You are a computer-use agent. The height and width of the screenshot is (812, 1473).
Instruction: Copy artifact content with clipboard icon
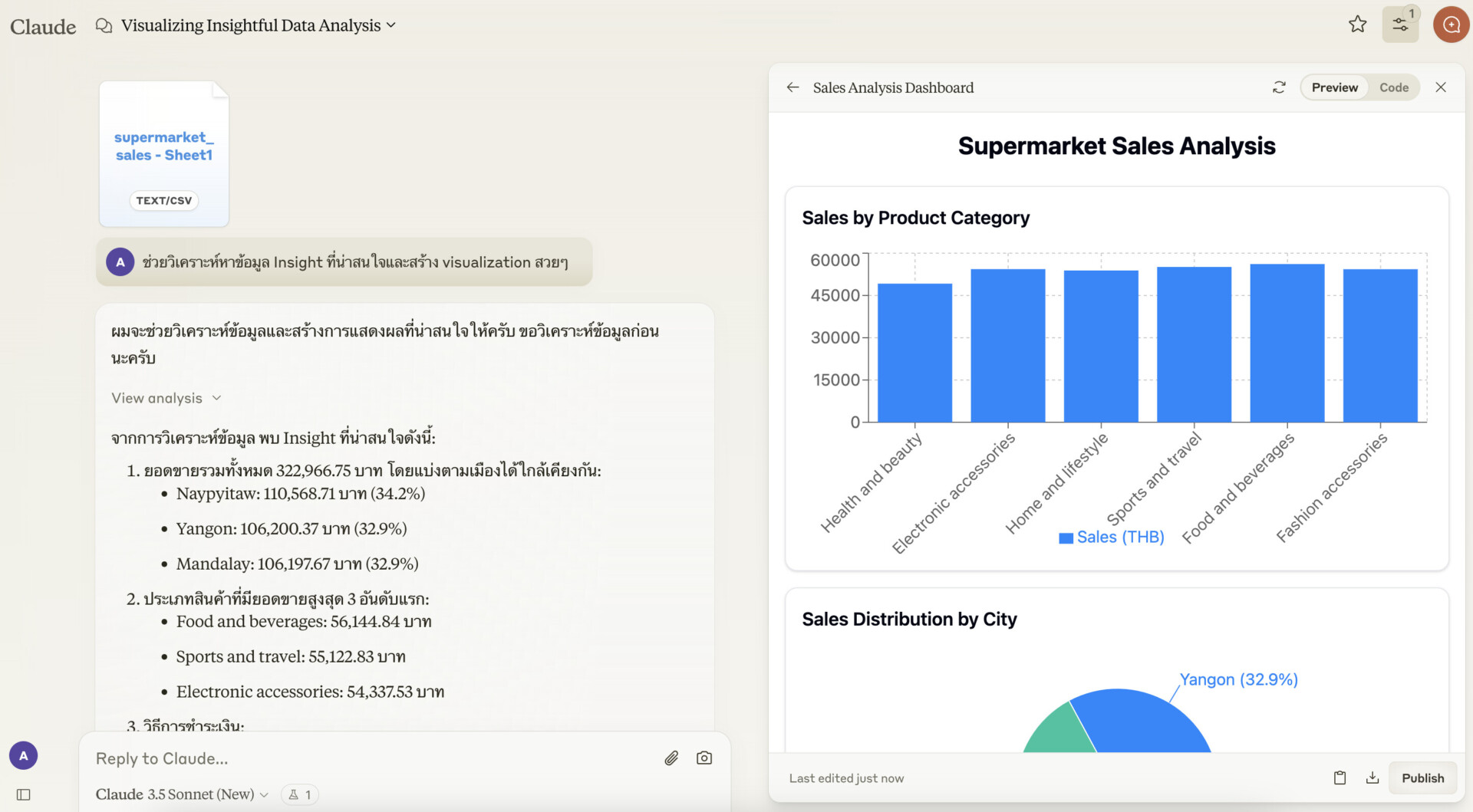pos(1340,777)
